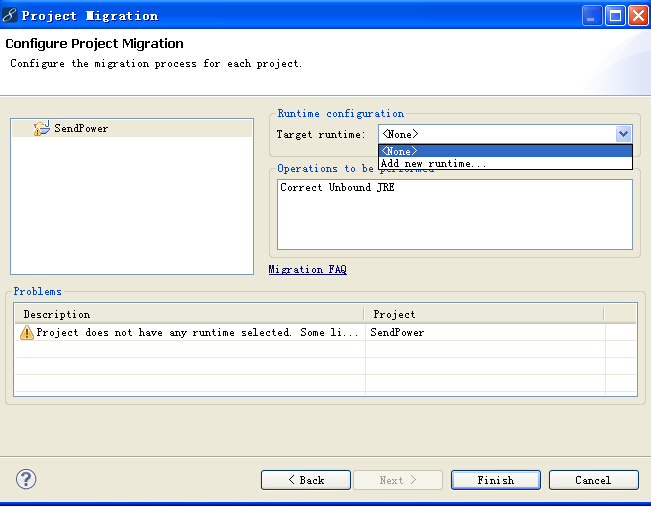
Task: Select the SendPower label in project list
Action: (81, 128)
